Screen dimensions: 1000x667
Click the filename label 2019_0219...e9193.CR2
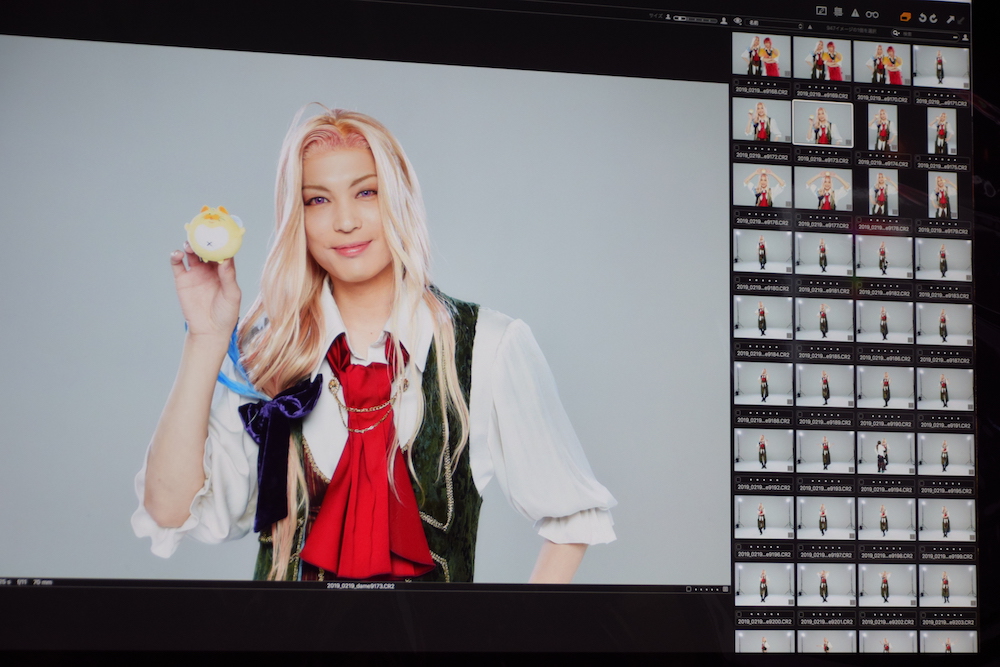coord(825,488)
